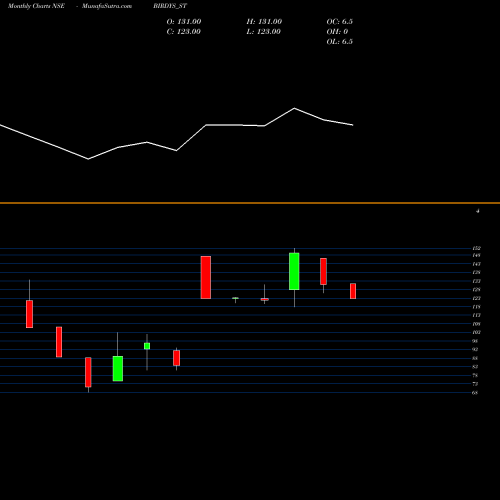The height and width of the screenshot is (500, 500).
Task: Select the 'L: 123.00' low value
Action: click(263, 32)
